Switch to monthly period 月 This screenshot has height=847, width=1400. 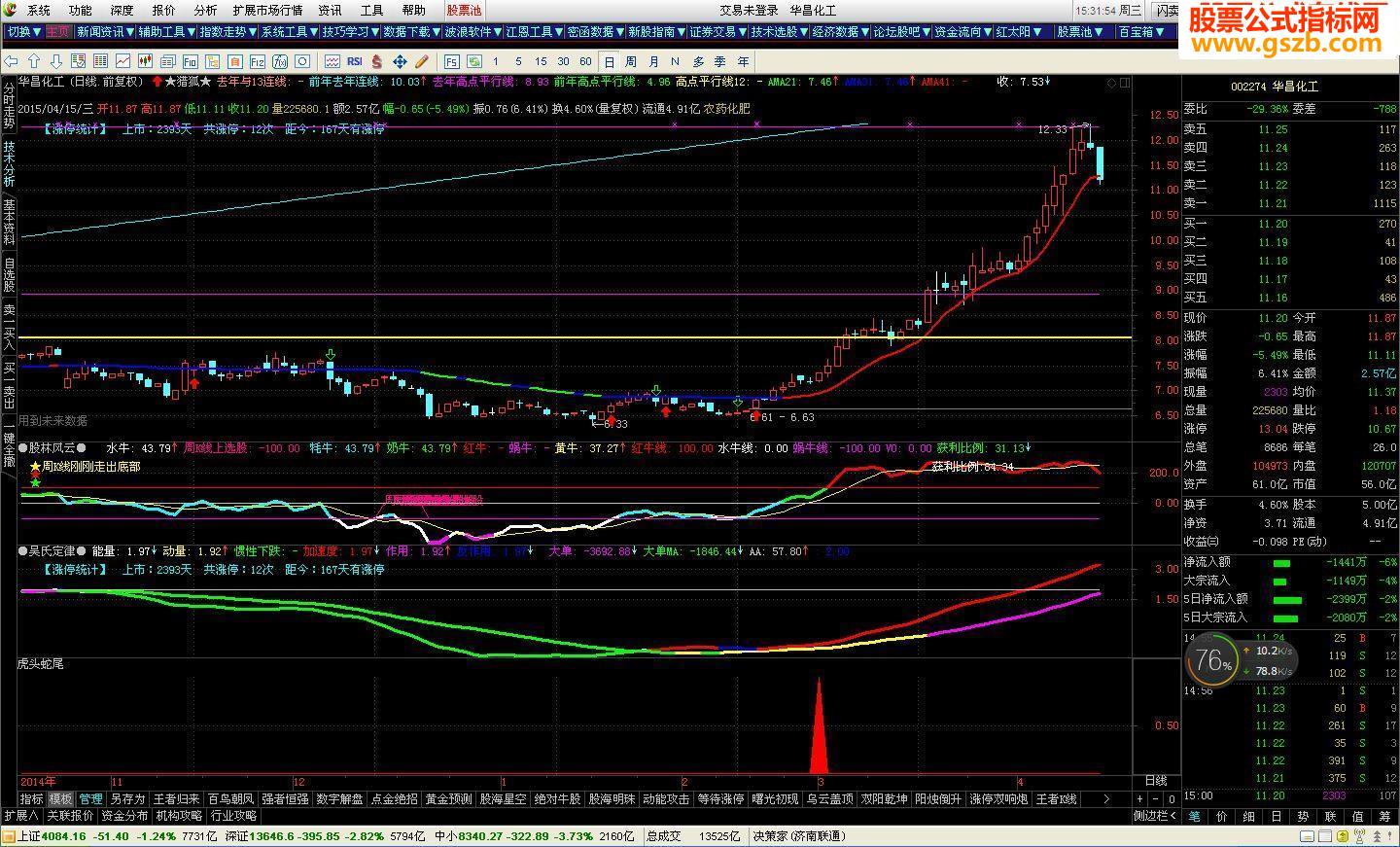(653, 61)
